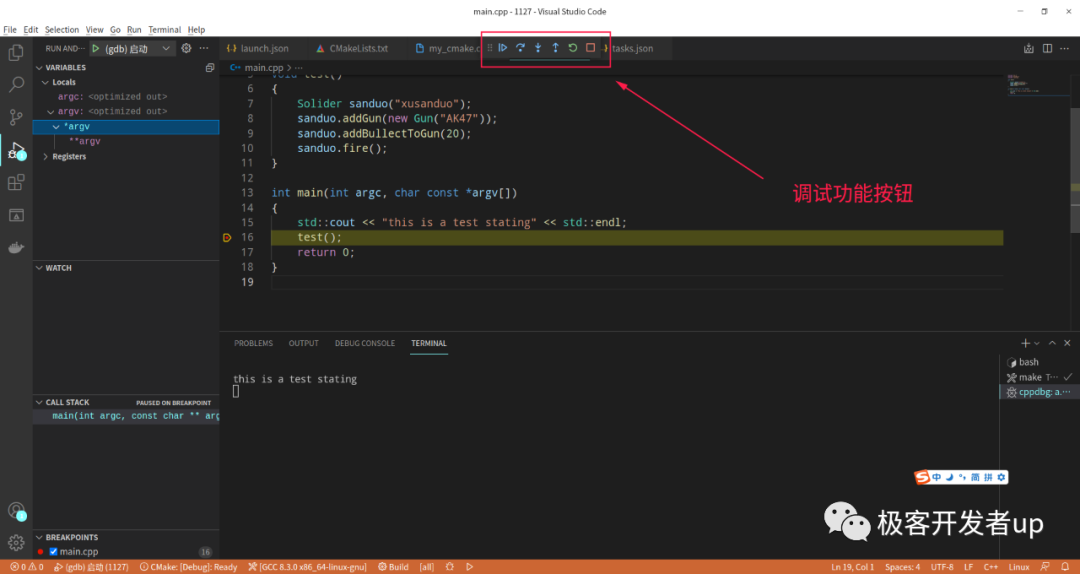Create a new terminal with plus icon
Image resolution: width=1080 pixels, height=574 pixels.
coord(1025,343)
